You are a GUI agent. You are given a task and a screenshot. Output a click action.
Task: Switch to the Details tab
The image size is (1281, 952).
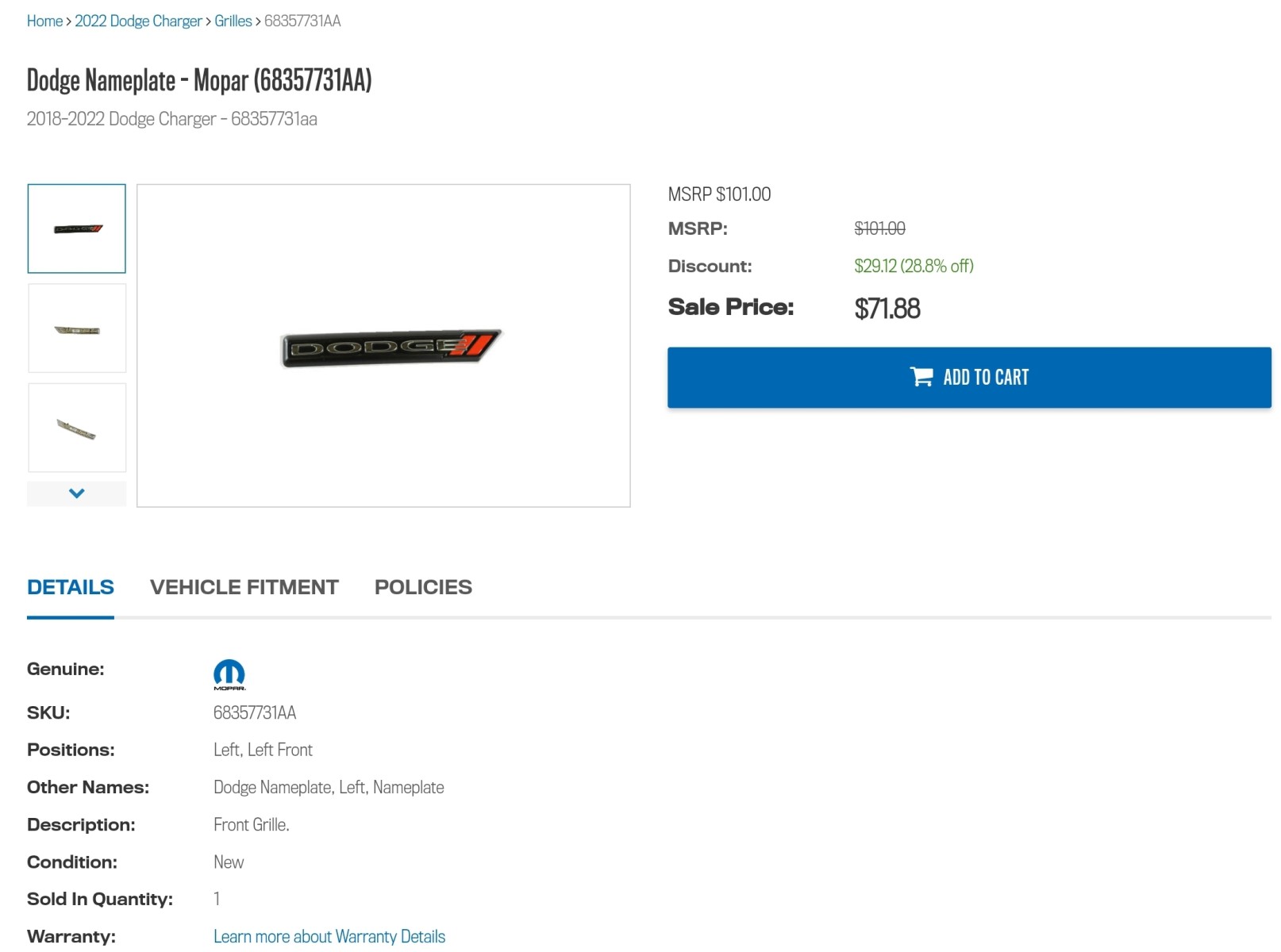(71, 587)
